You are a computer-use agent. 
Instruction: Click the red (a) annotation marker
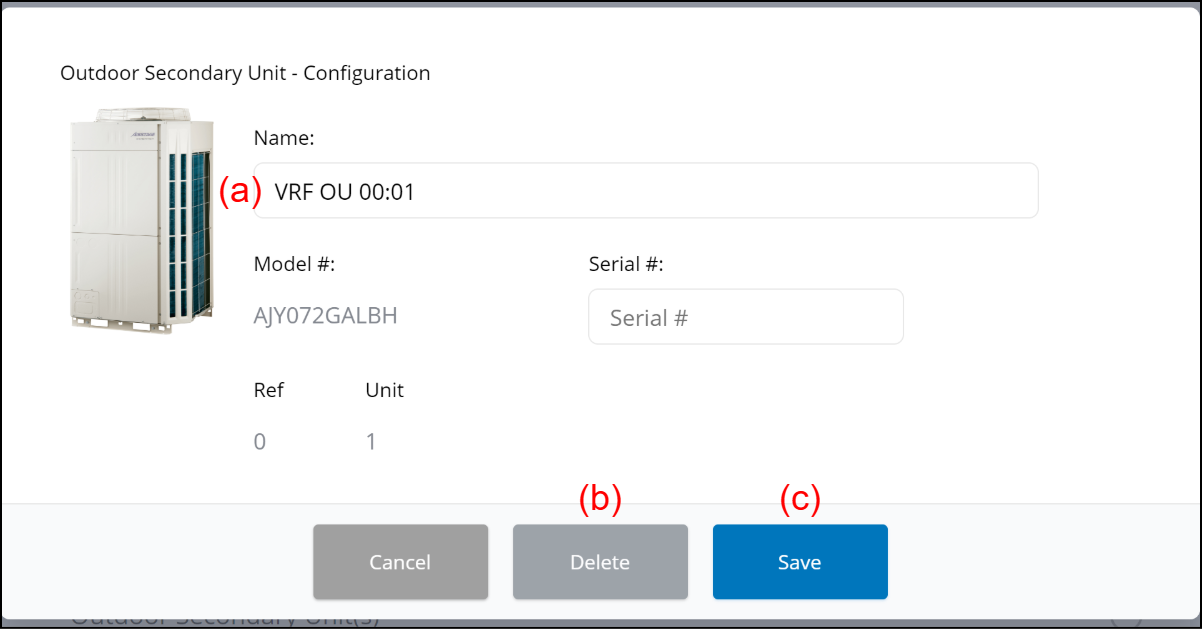239,191
